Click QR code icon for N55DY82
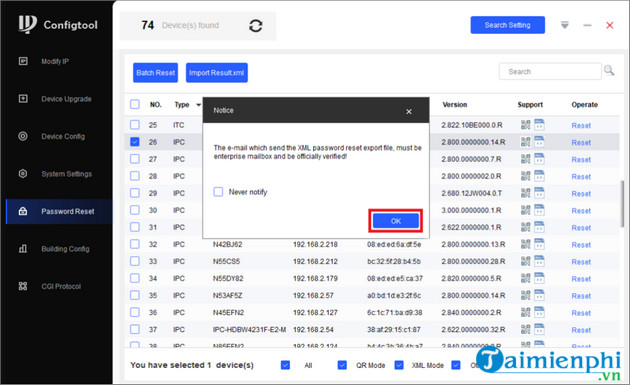 526,278
